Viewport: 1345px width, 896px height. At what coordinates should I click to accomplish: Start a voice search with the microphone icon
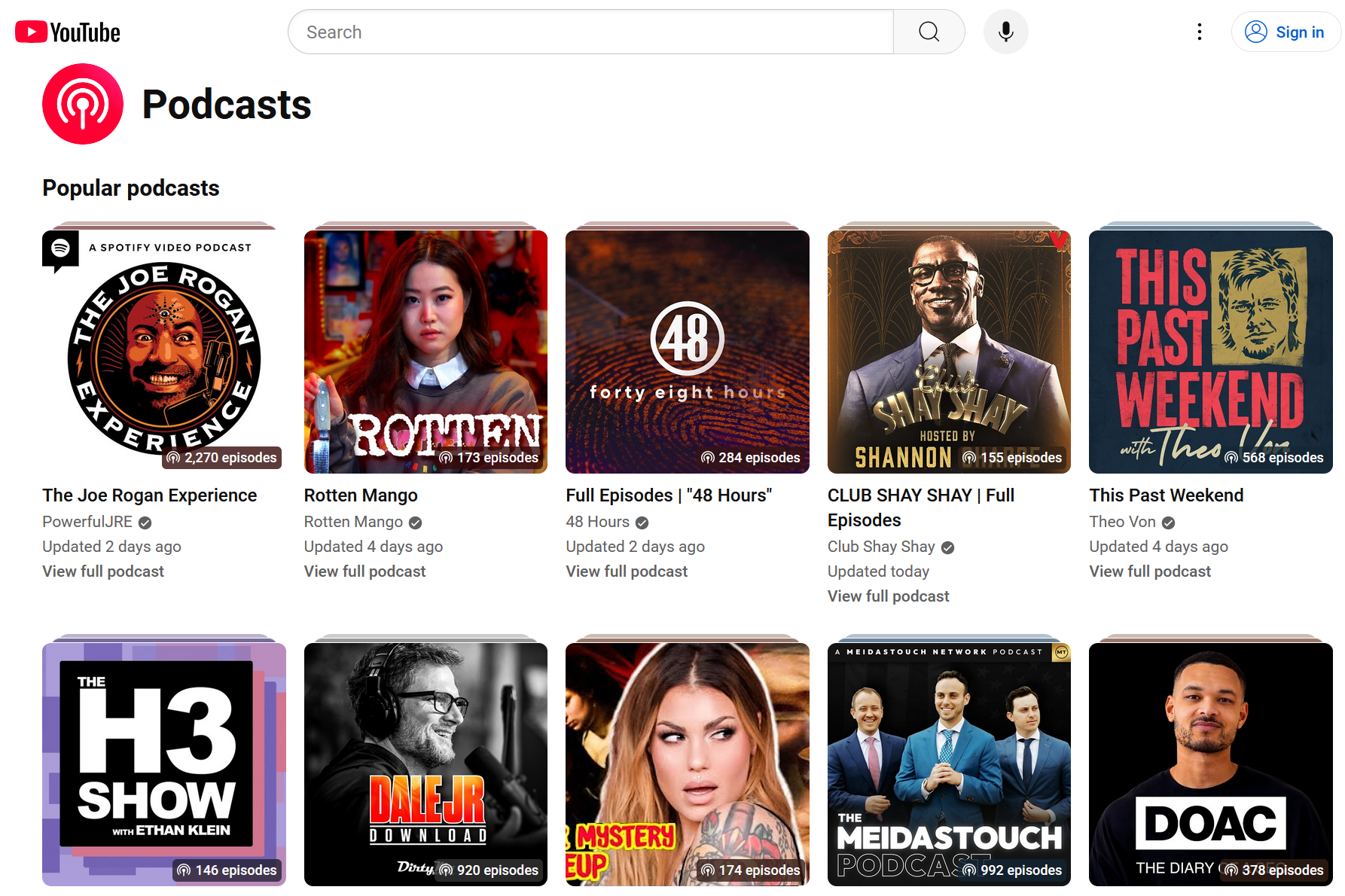click(1005, 32)
